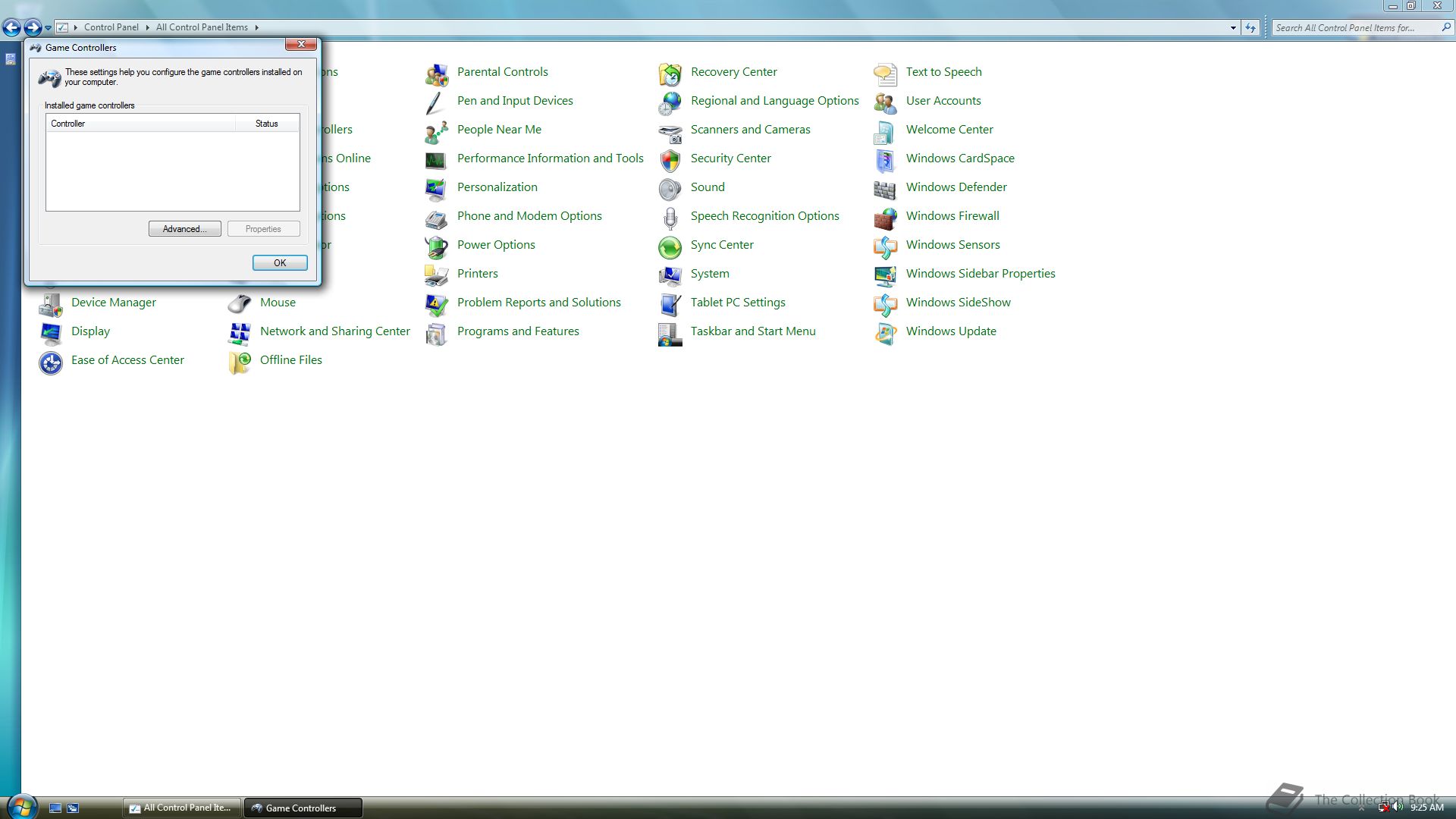The height and width of the screenshot is (819, 1456).
Task: Open Windows Sidebar Properties link
Action: point(981,273)
